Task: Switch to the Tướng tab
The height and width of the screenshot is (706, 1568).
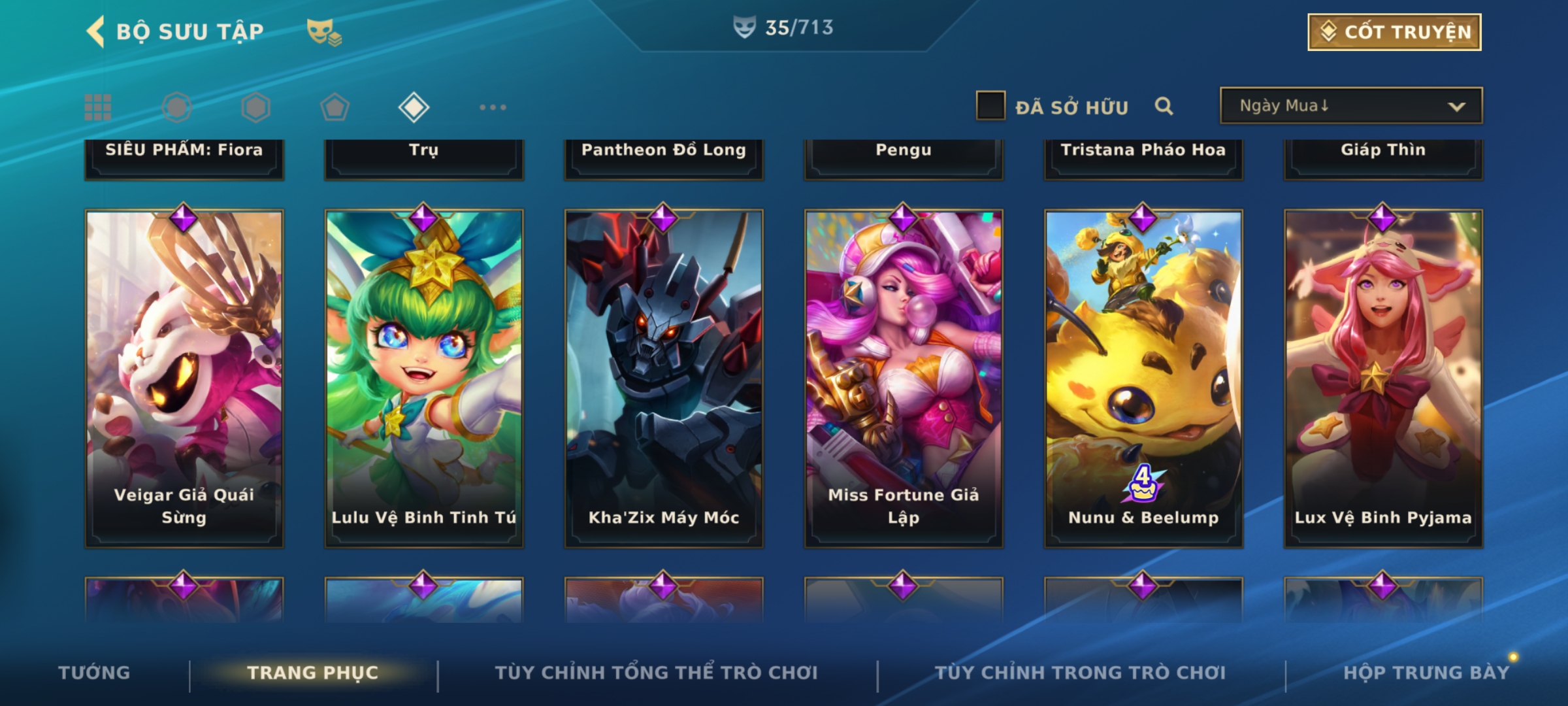Action: pos(94,673)
